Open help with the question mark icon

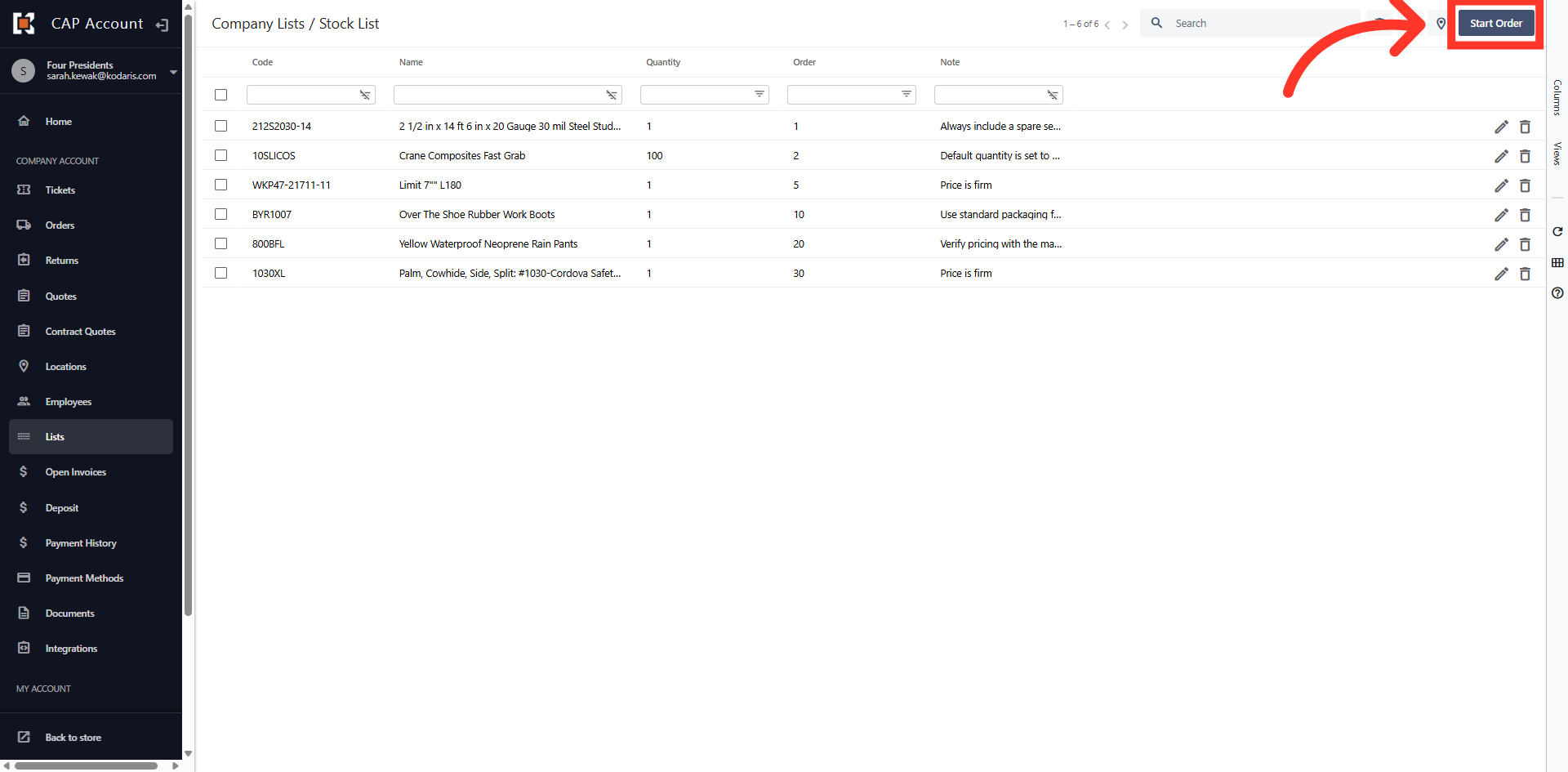pyautogui.click(x=1557, y=292)
